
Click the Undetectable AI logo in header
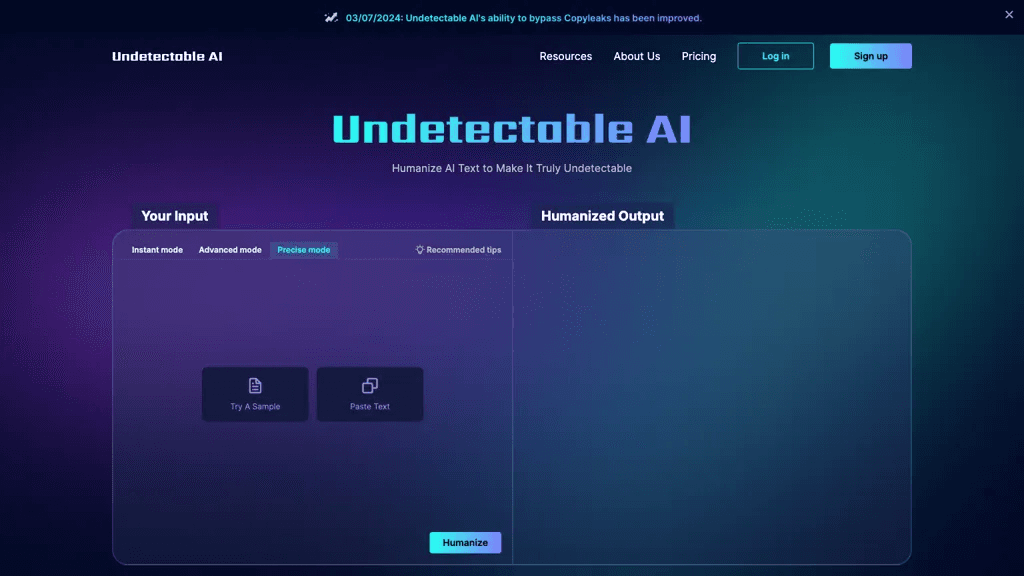pos(167,56)
